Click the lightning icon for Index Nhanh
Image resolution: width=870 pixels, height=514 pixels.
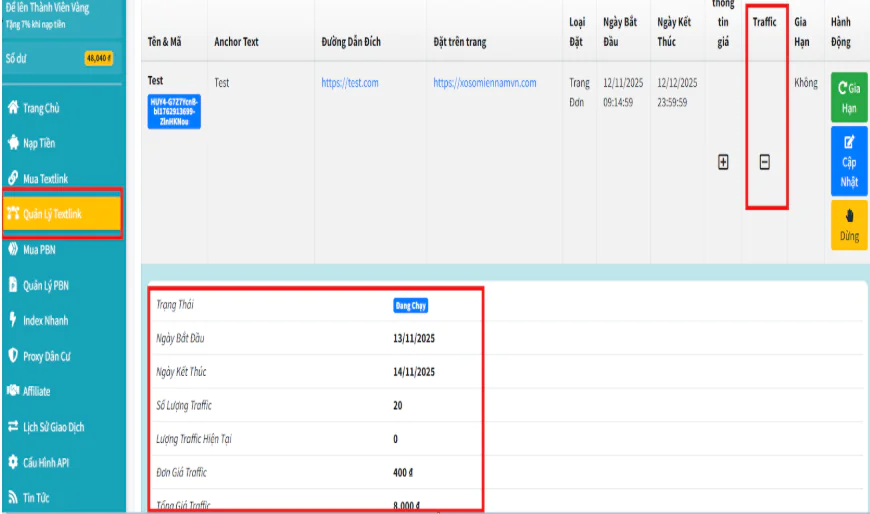(x=13, y=321)
